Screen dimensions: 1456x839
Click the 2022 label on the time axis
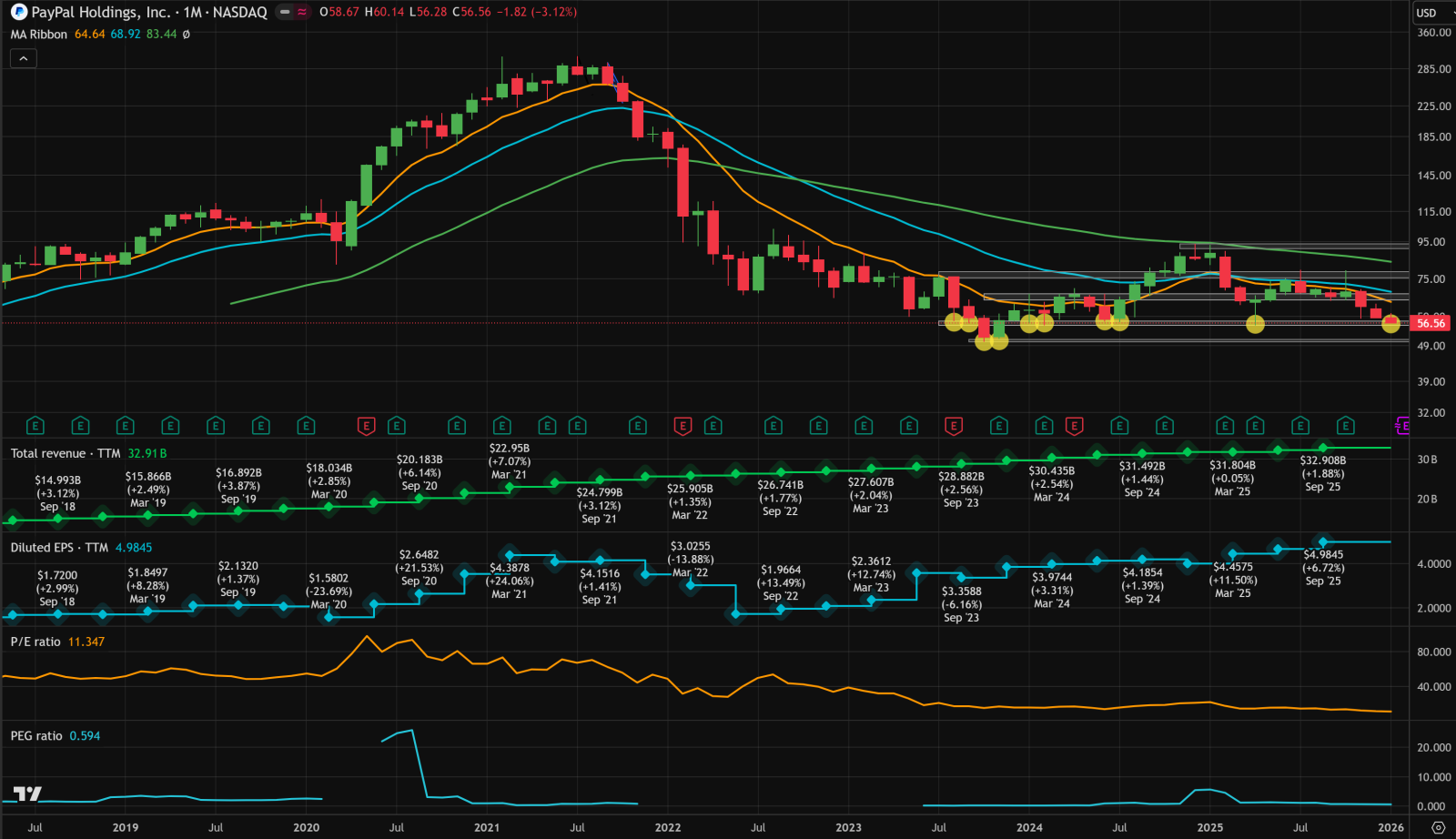[x=668, y=828]
